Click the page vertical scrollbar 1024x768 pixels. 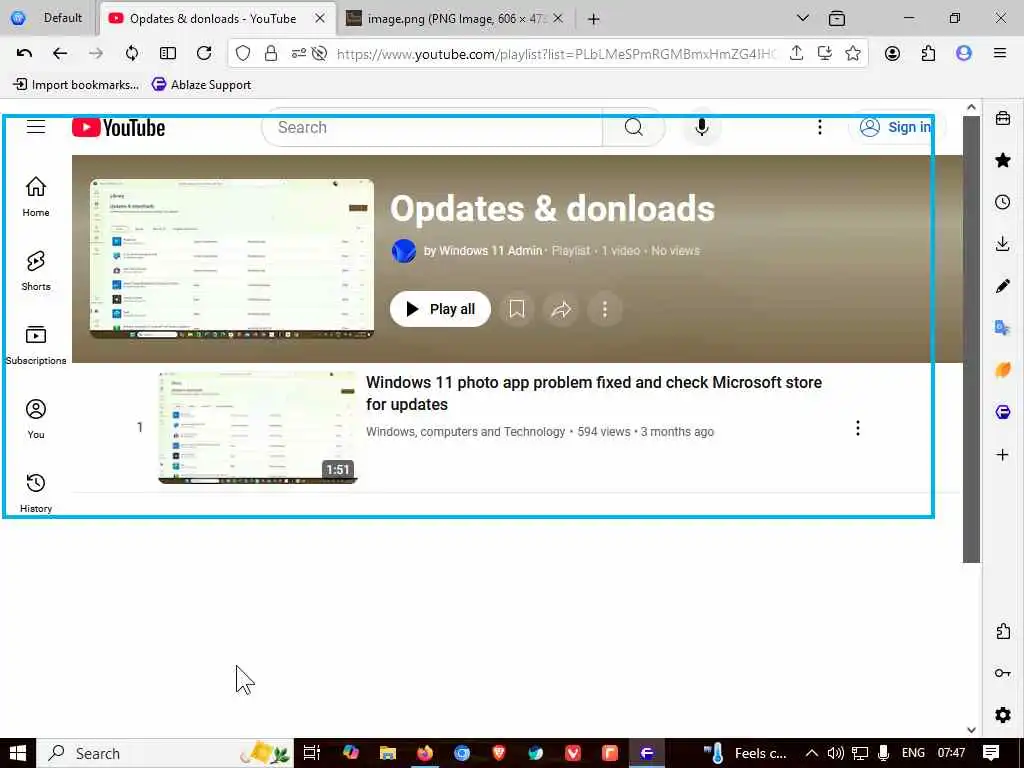[x=971, y=338]
